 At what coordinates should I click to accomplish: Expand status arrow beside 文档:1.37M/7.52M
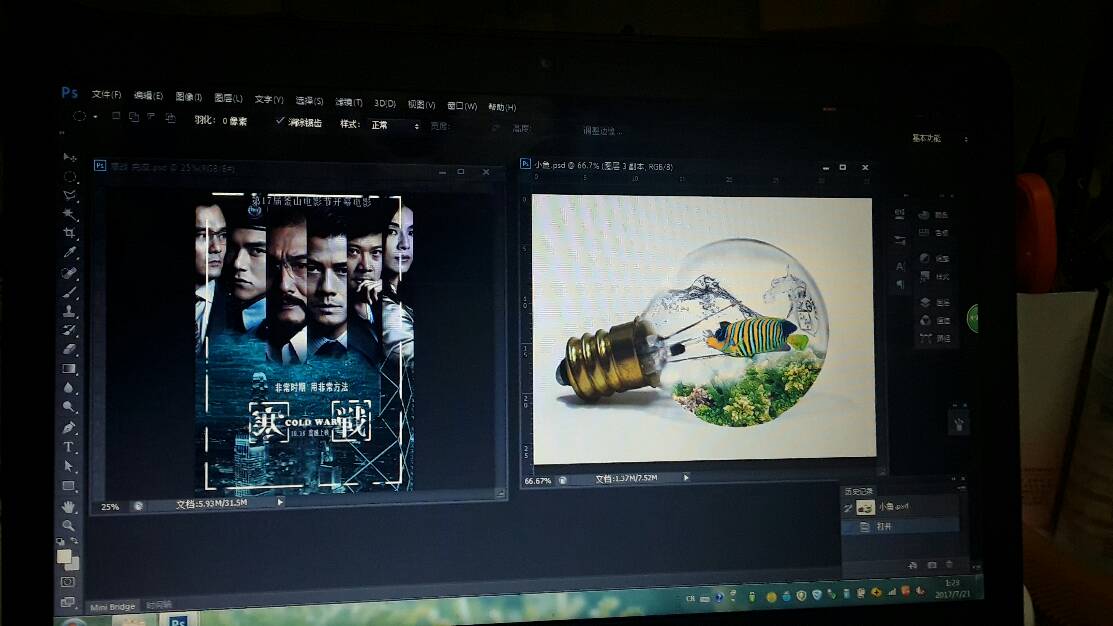tap(686, 478)
